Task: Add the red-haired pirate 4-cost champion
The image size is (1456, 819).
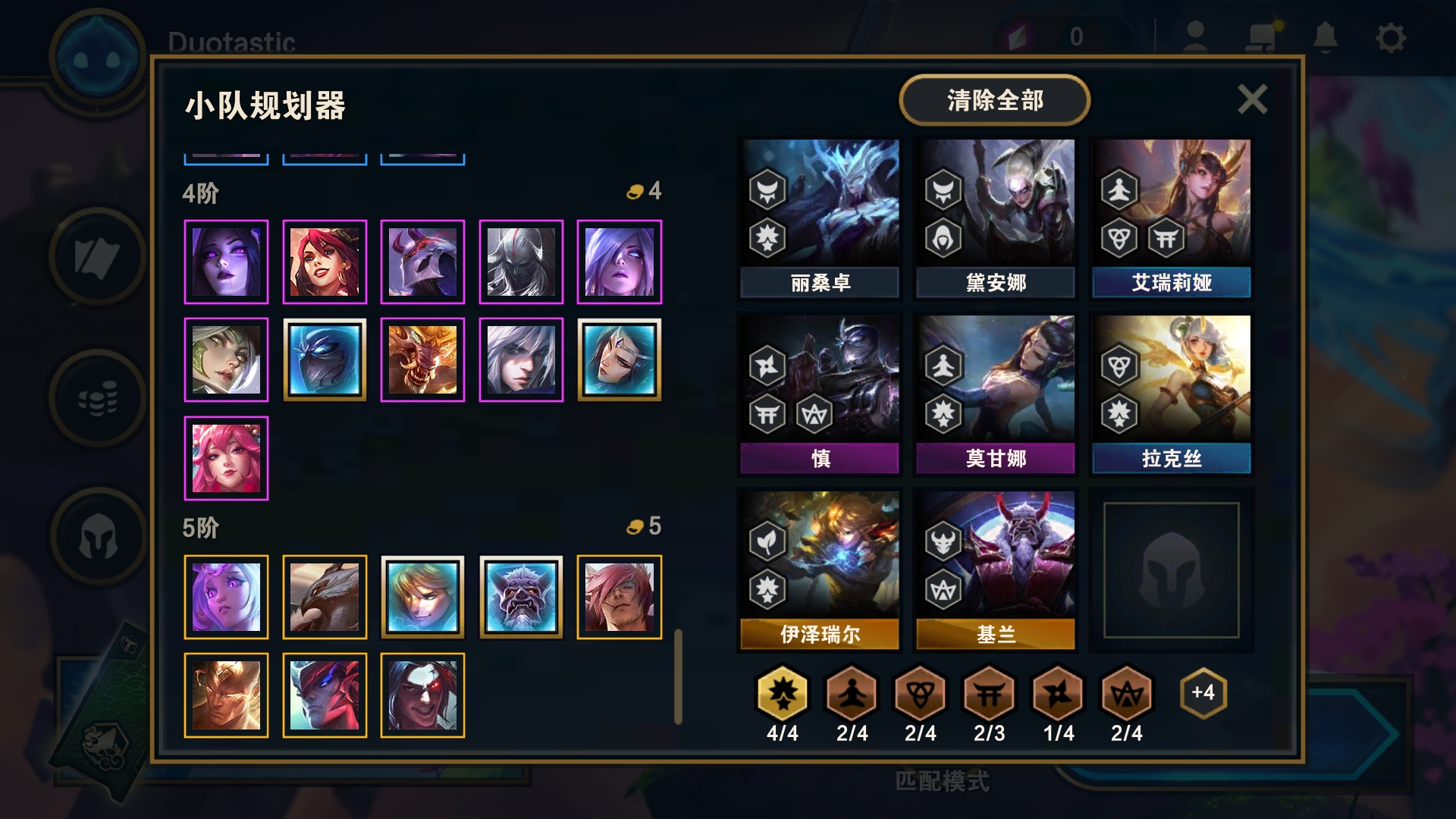Action: (325, 262)
